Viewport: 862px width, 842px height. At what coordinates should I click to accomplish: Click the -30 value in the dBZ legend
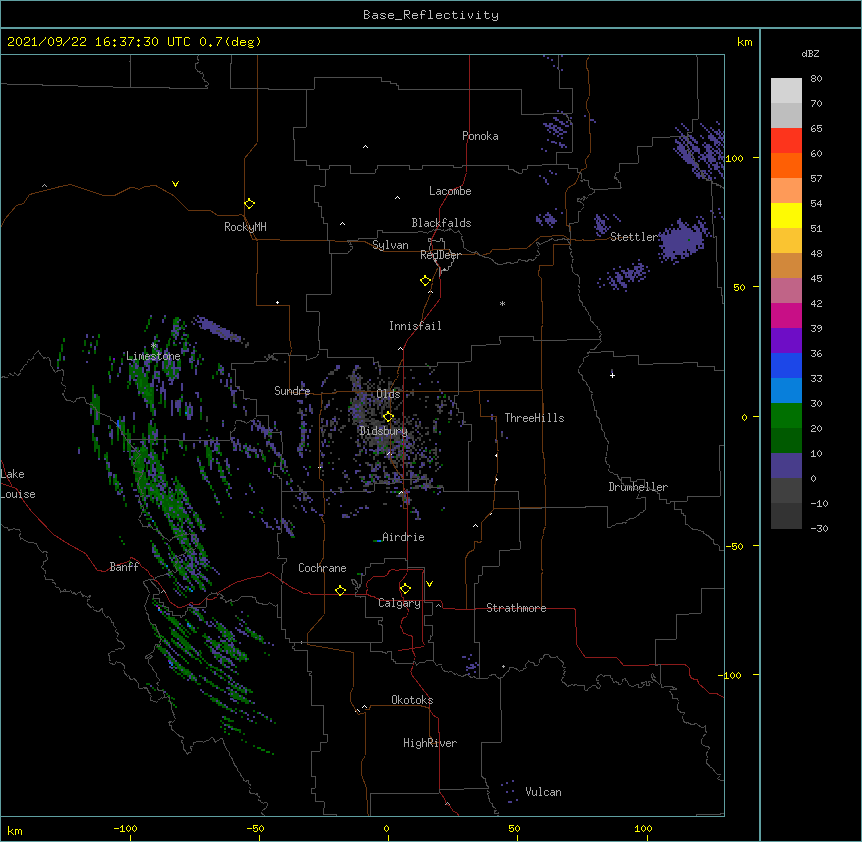point(819,529)
